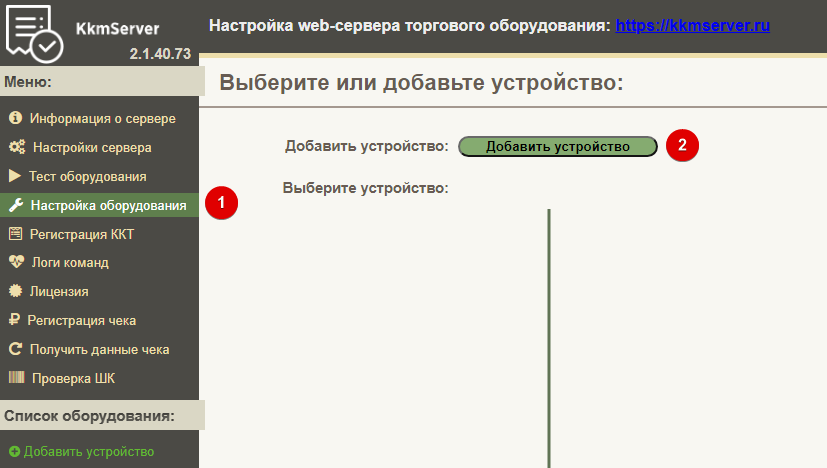Viewport: 827px width, 468px height.
Task: Click the play triangle icon beside Тест оборудования
Action: tap(15, 176)
